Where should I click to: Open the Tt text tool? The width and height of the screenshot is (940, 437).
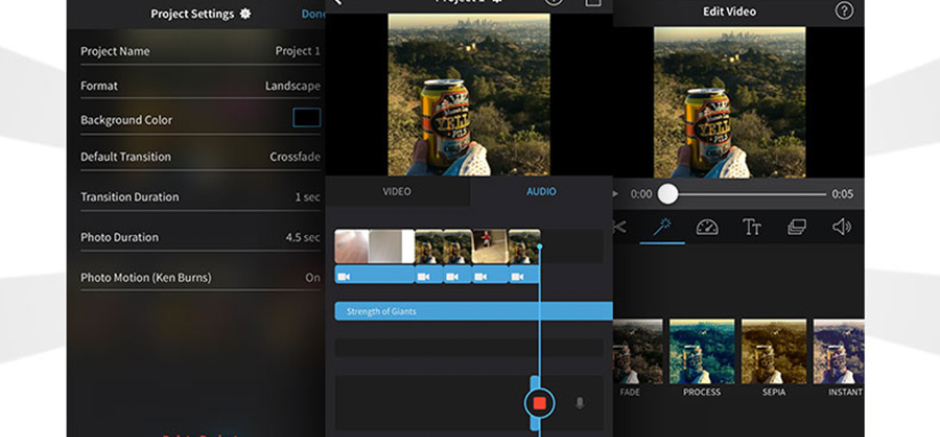(752, 227)
